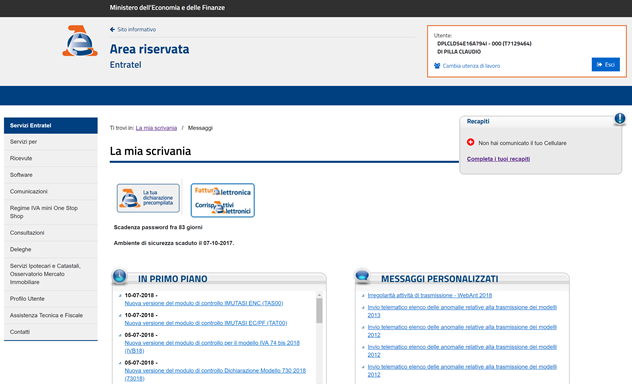Click the Messaggi Personalizzati speech bubble icon
The image size is (632, 384).
362,275
